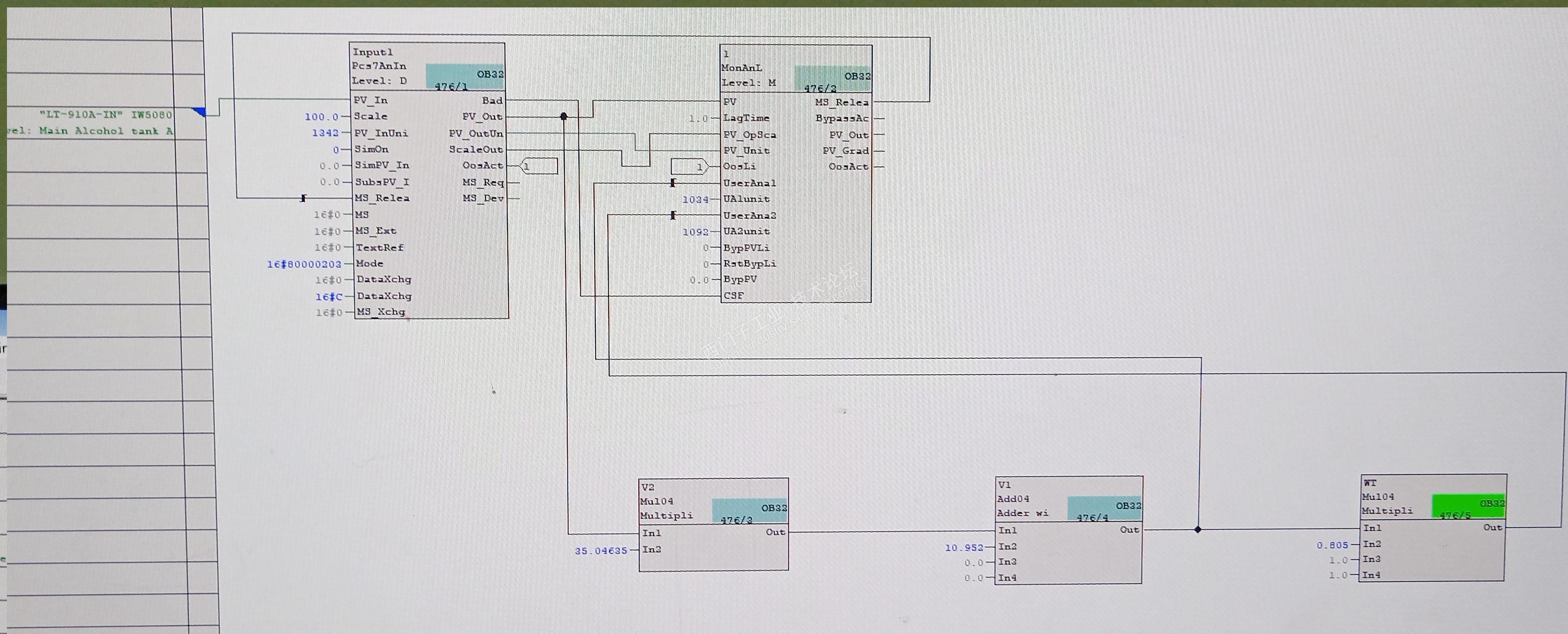This screenshot has height=634, width=1568.
Task: Click the In2 value 10.952 on V1
Action: (x=964, y=548)
